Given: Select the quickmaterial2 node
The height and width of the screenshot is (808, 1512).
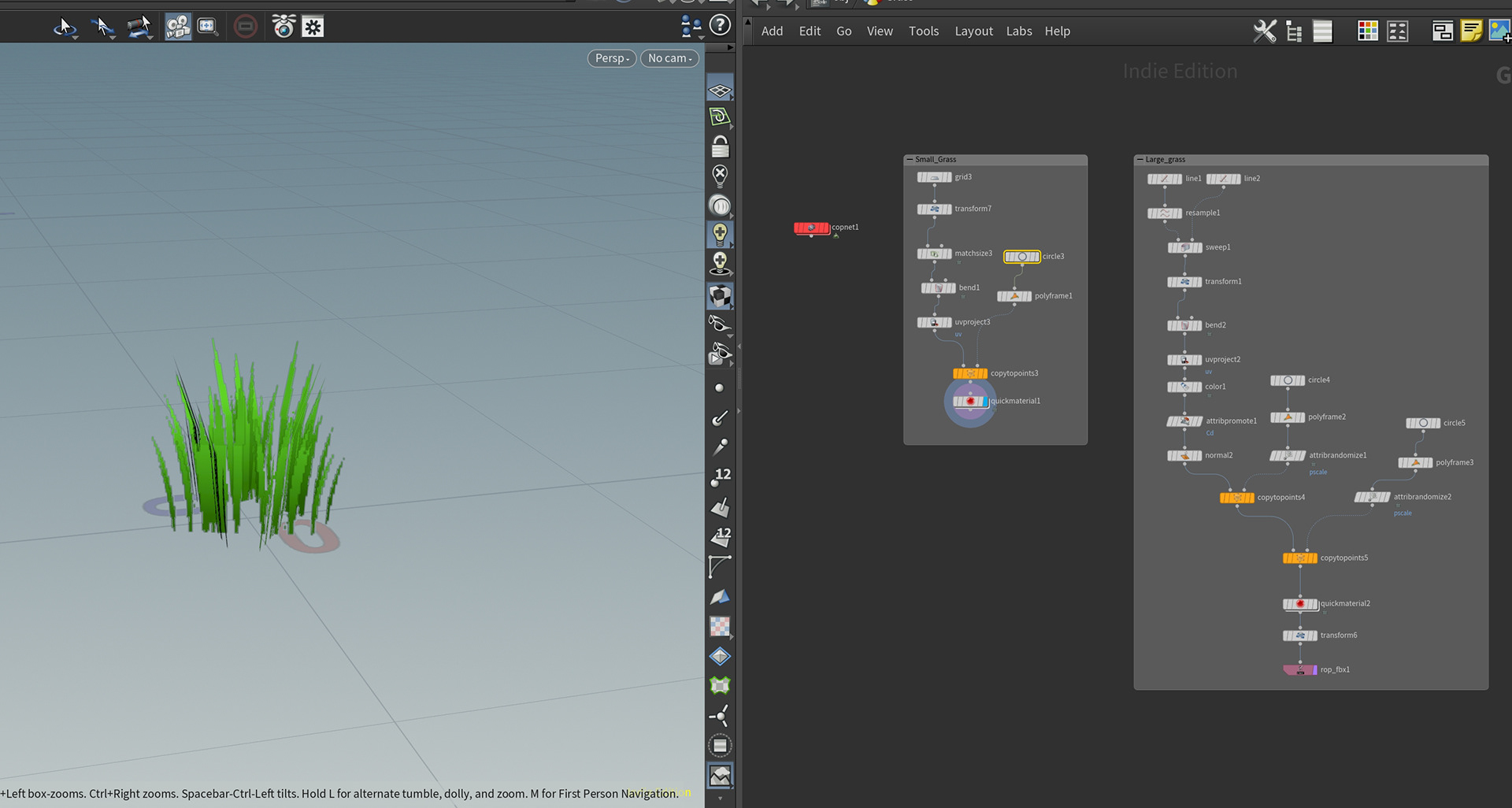Looking at the screenshot, I should click(1300, 604).
